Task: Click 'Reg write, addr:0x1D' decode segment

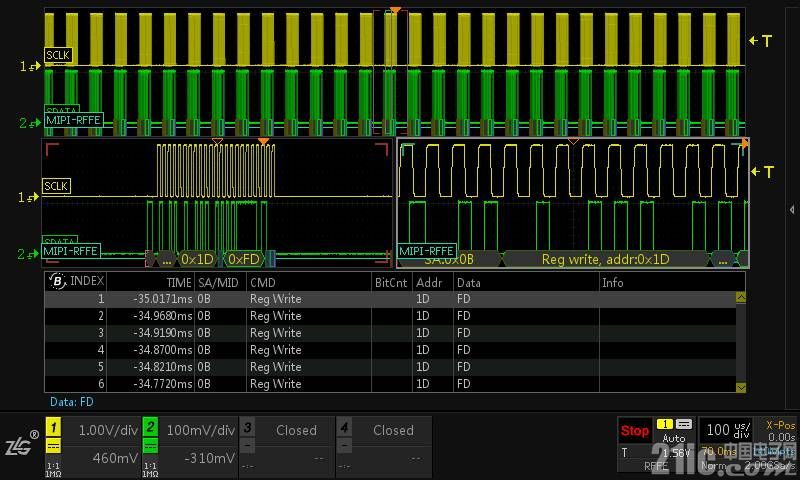Action: tap(605, 260)
